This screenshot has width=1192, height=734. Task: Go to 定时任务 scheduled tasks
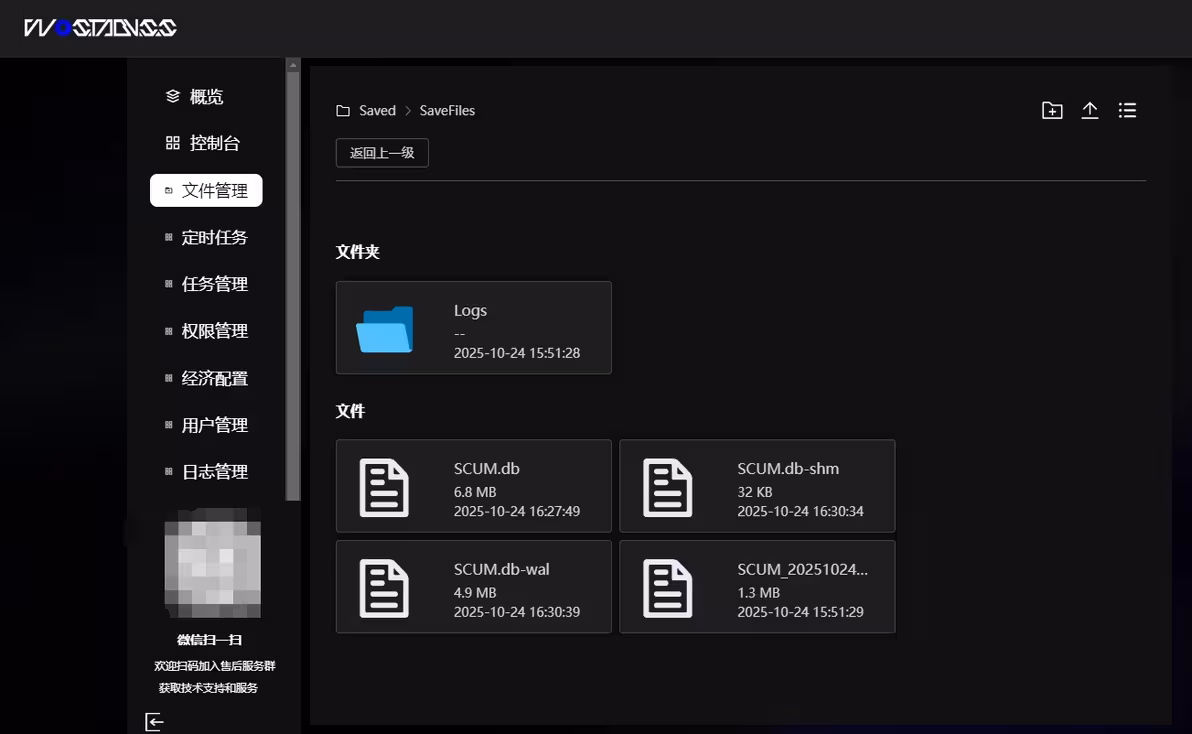tap(206, 237)
